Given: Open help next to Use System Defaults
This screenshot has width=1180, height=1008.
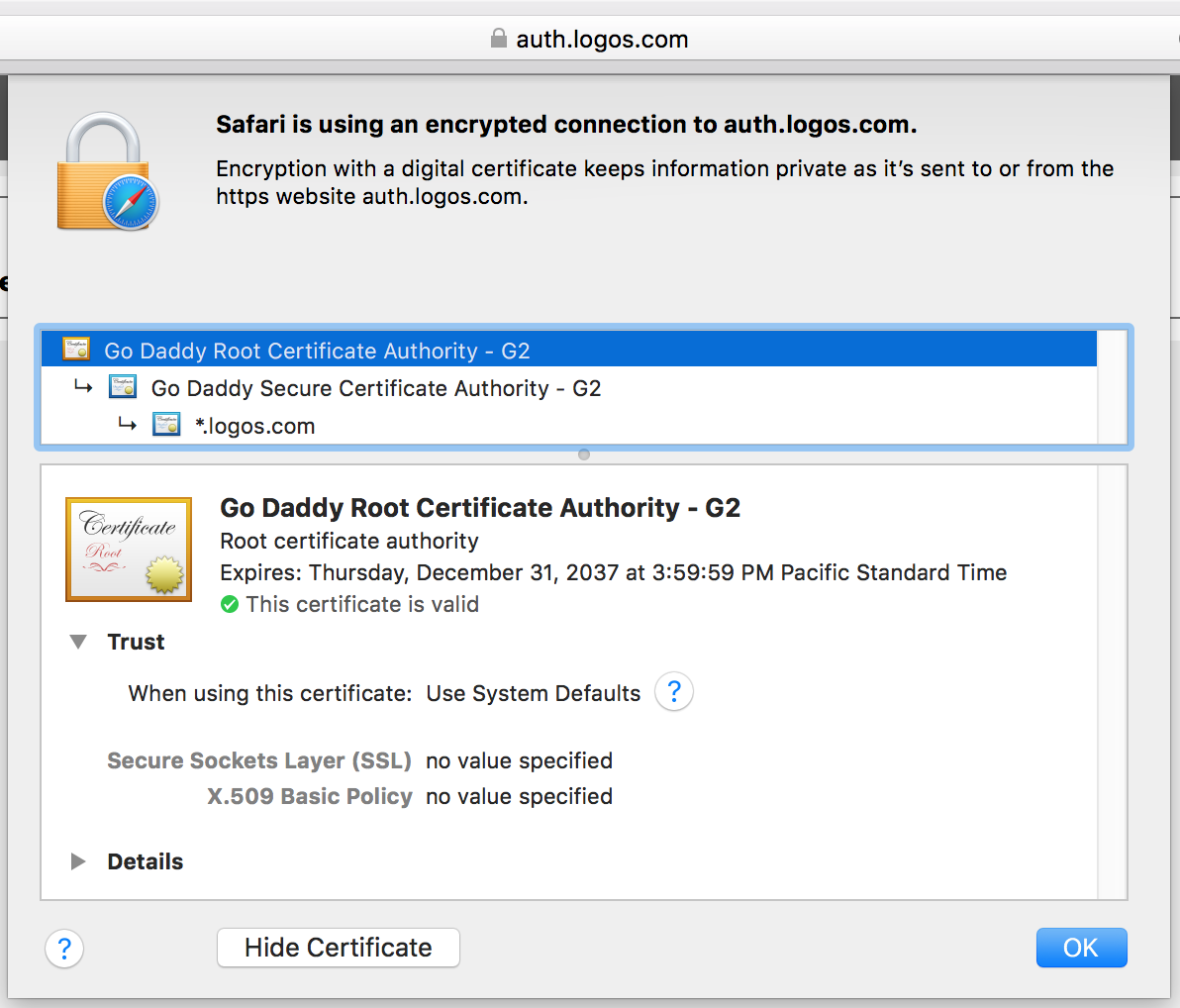Looking at the screenshot, I should pyautogui.click(x=673, y=691).
